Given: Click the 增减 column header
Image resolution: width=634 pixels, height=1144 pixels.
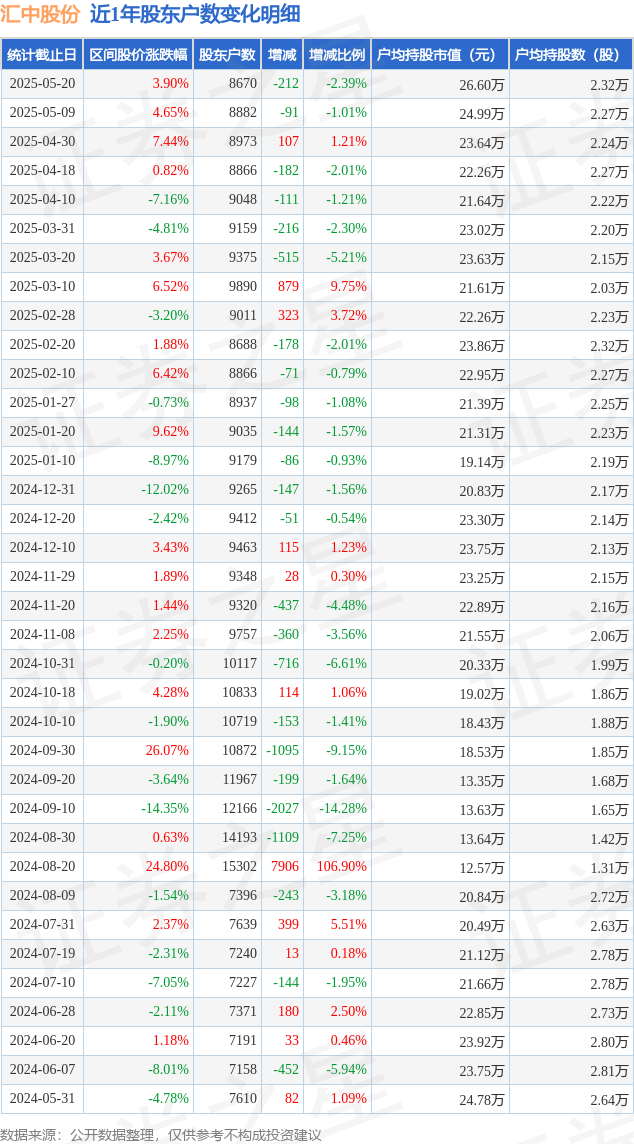Looking at the screenshot, I should (x=282, y=54).
